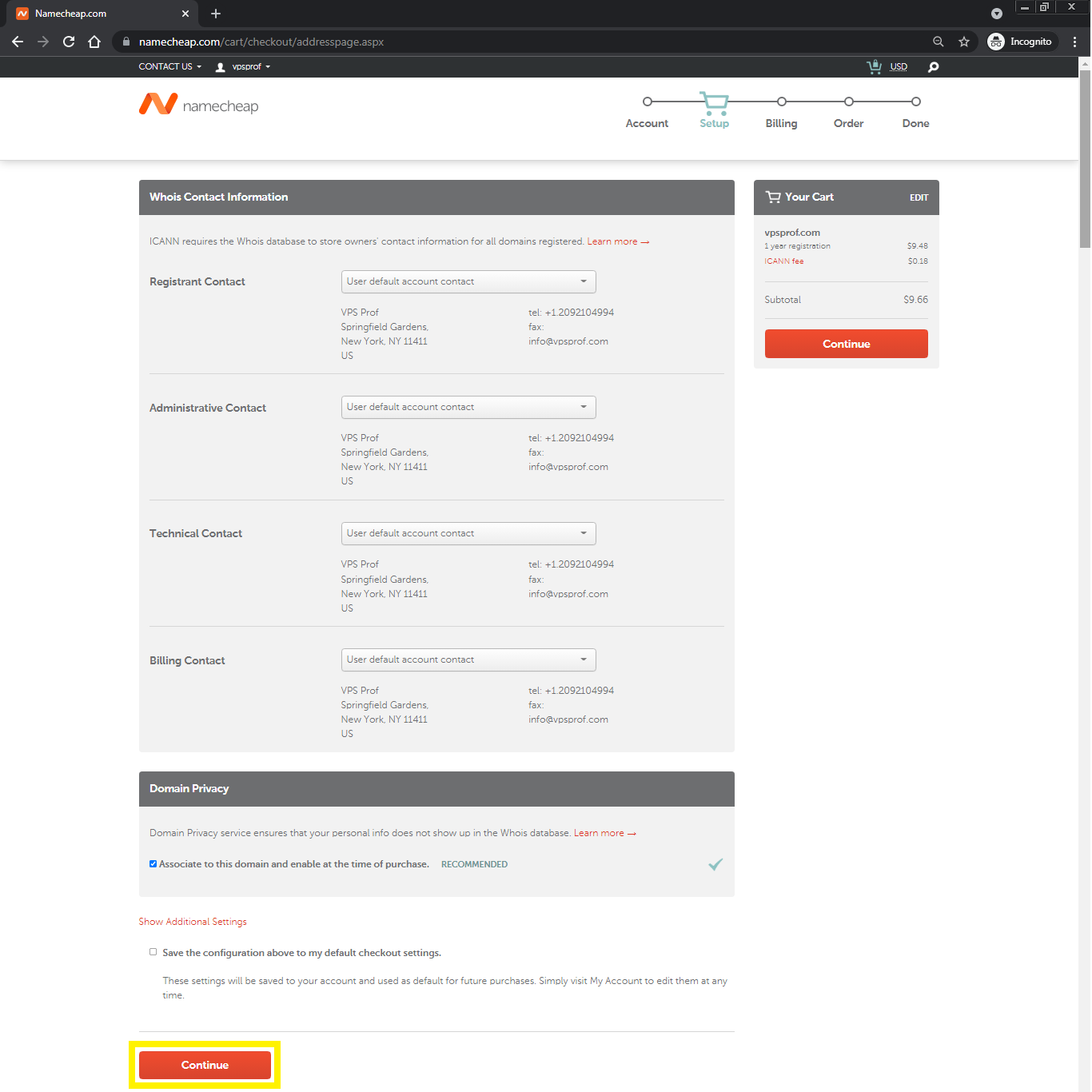Close the Namecheap.com tab
Screen dimensions: 1092x1092
pyautogui.click(x=185, y=14)
